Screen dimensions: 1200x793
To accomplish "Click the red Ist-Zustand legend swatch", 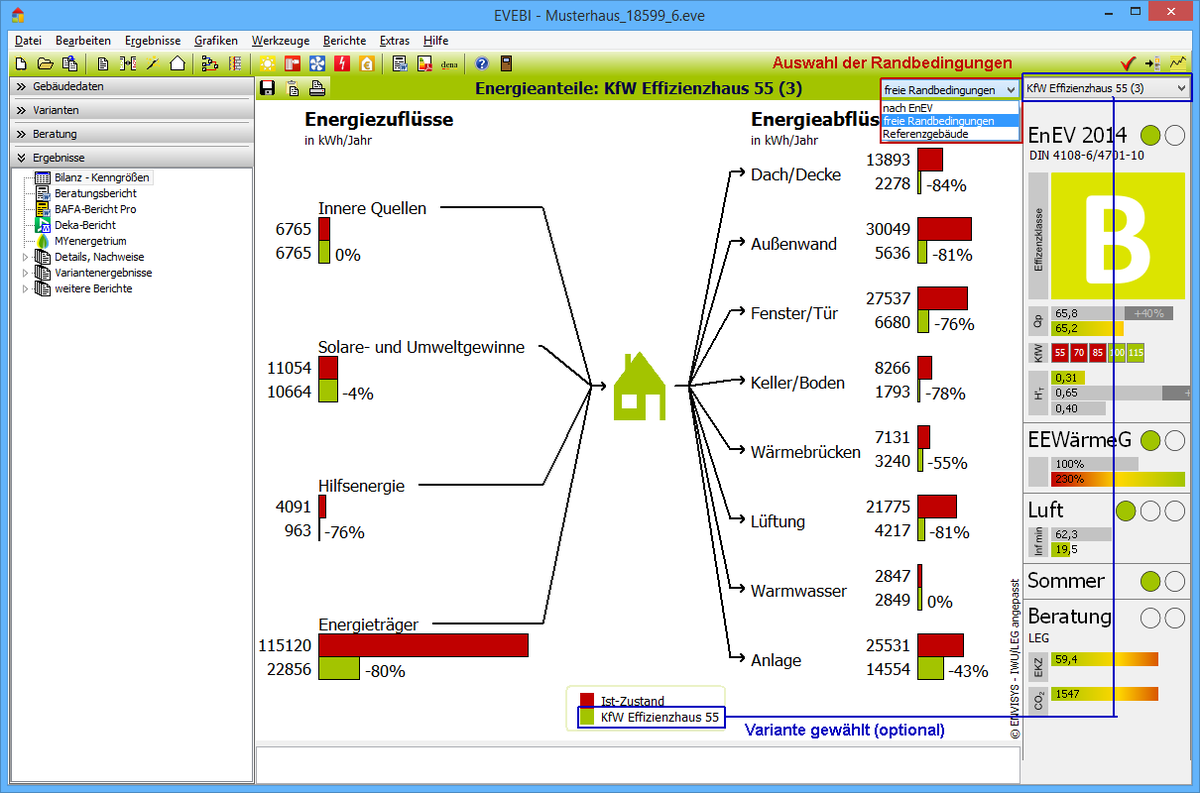I will (x=587, y=701).
